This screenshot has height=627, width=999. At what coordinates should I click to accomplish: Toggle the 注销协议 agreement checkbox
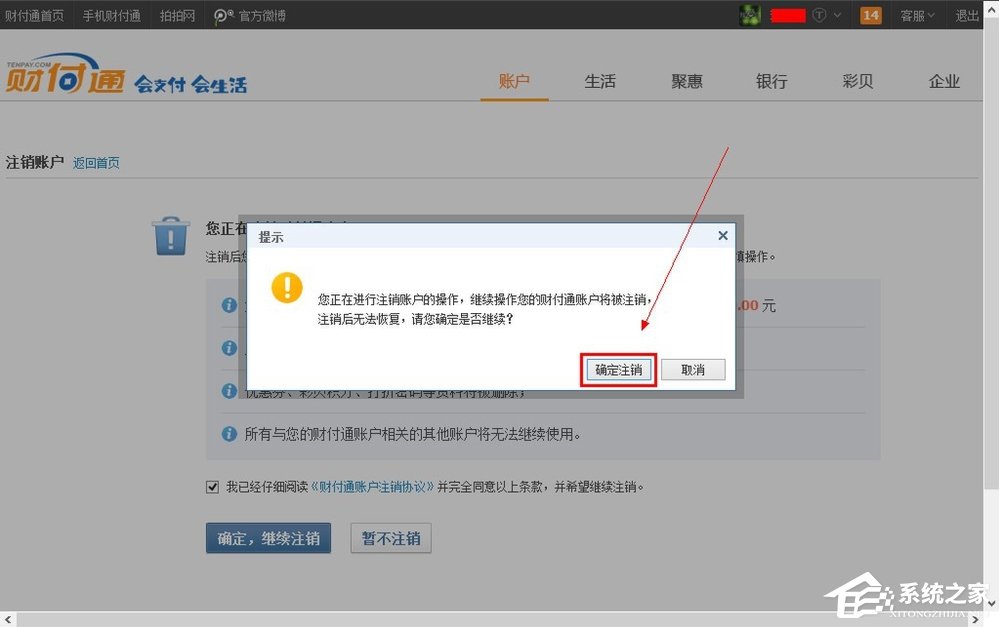click(212, 486)
